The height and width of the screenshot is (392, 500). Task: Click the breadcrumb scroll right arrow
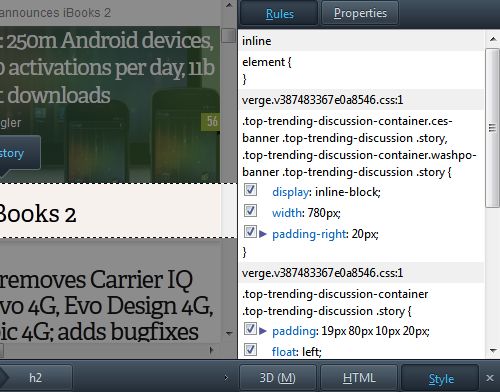coord(226,378)
